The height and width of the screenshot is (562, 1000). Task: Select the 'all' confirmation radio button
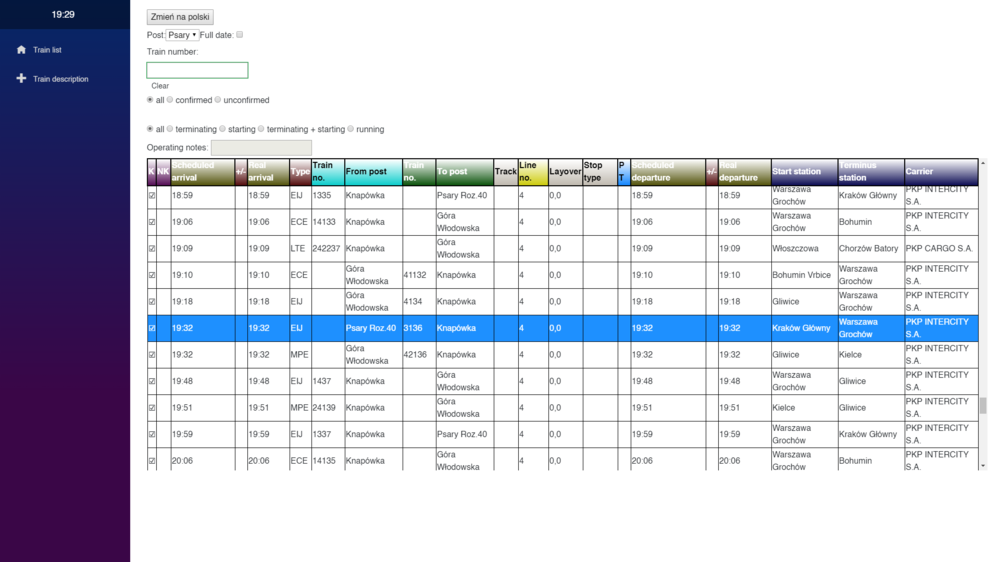150,100
